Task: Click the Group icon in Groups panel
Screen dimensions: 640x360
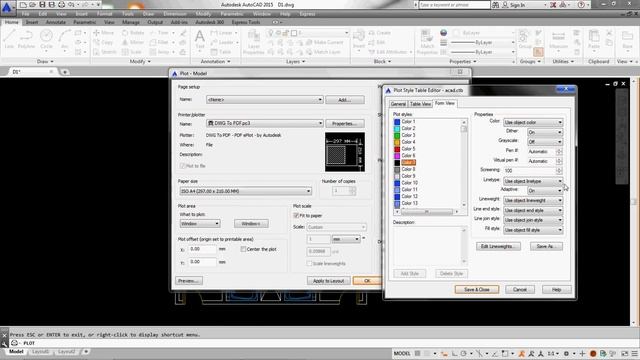Action: (x=524, y=39)
